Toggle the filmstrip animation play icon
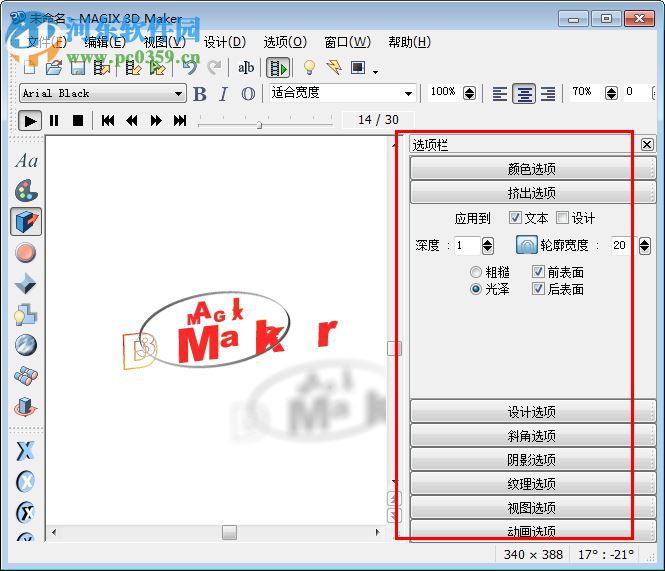 (x=278, y=68)
